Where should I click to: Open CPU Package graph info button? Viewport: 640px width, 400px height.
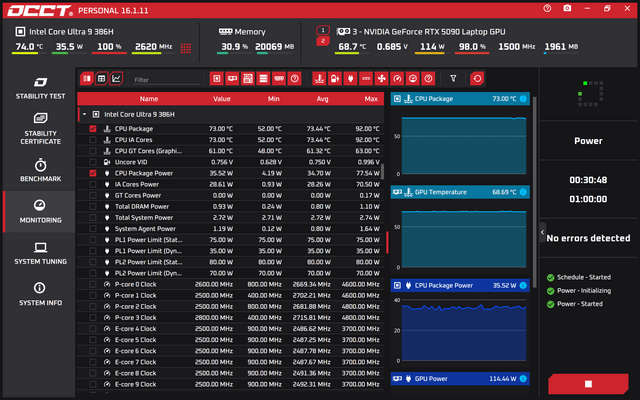pyautogui.click(x=523, y=99)
